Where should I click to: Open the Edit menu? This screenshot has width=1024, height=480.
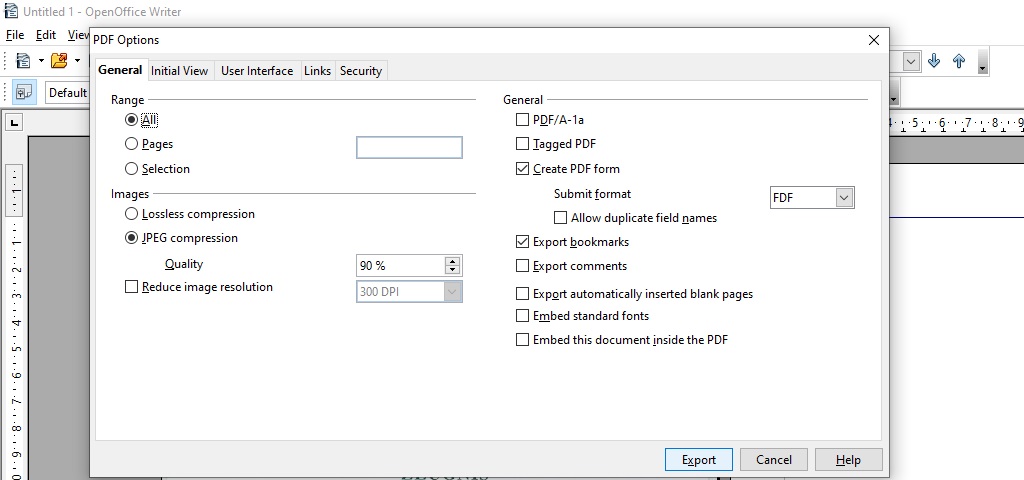(46, 35)
